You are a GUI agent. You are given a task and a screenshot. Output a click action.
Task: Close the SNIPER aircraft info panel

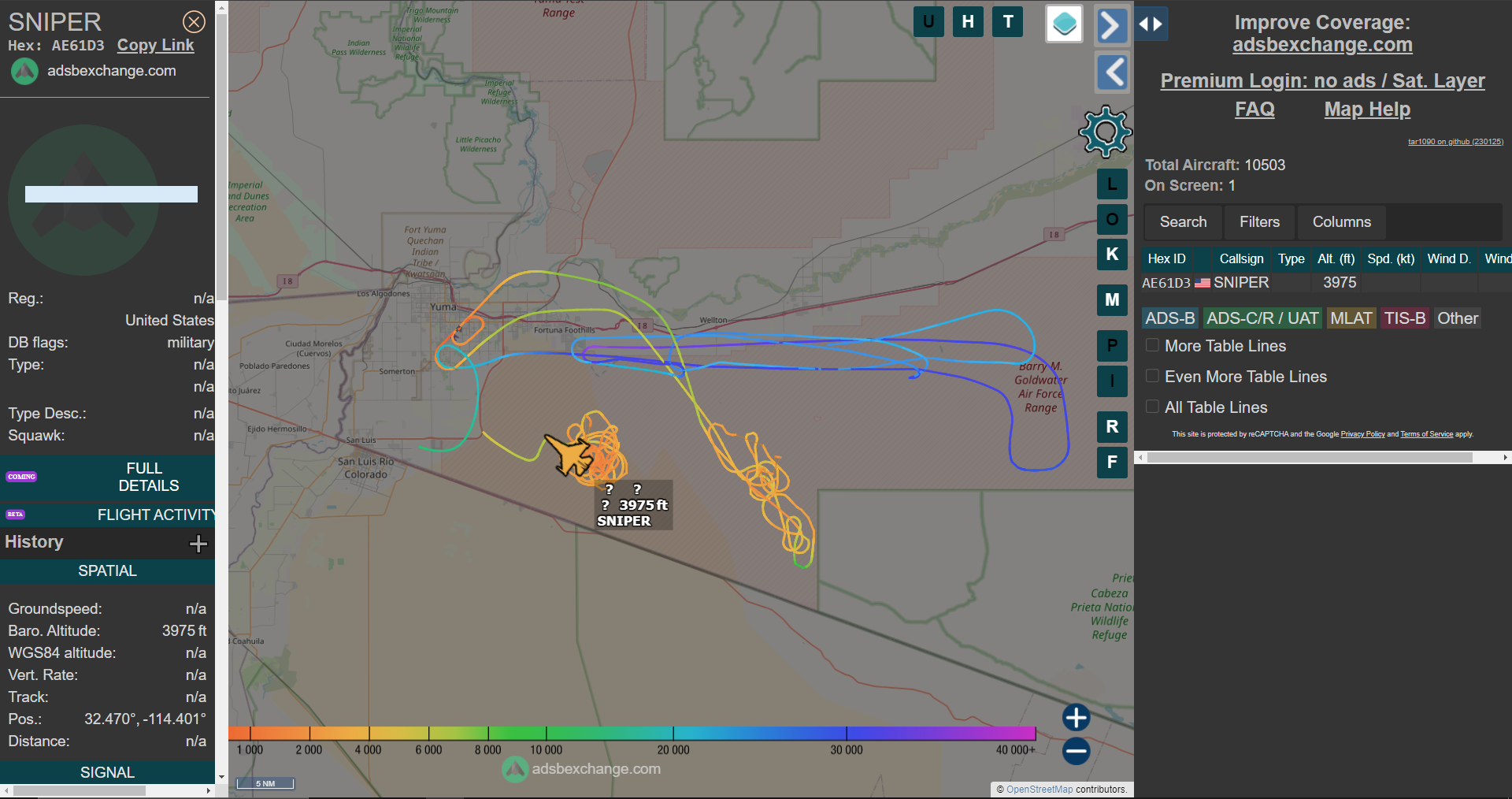click(194, 21)
